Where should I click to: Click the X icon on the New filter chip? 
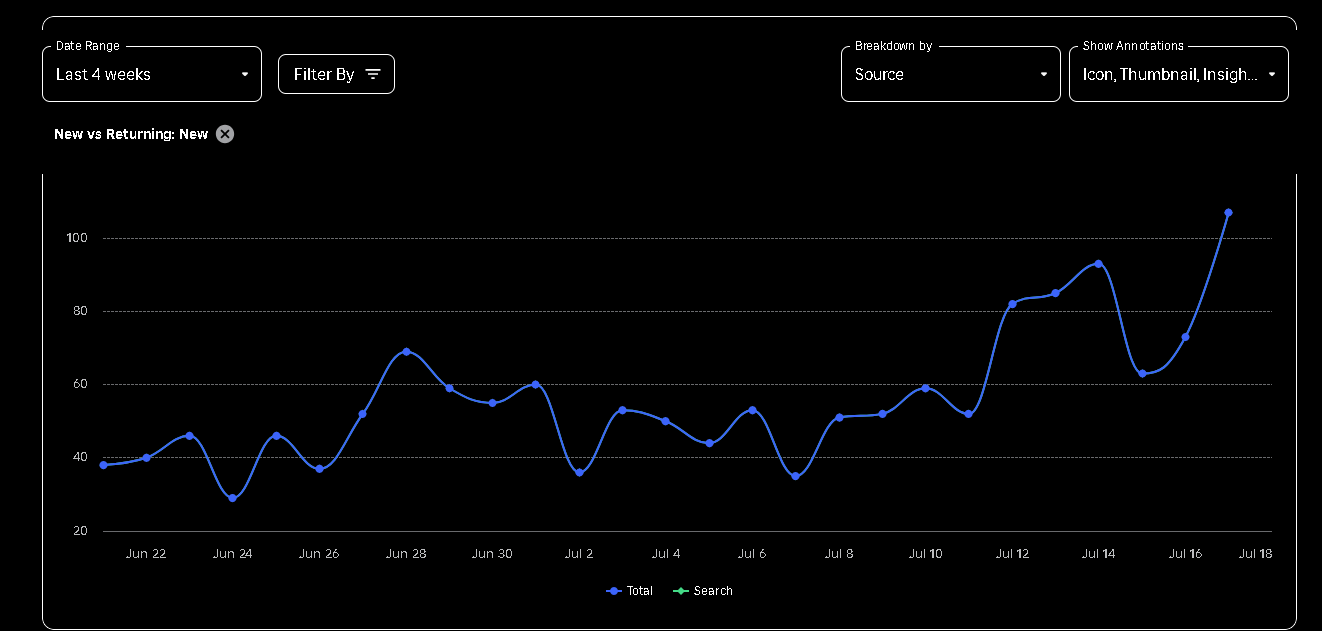[x=224, y=133]
